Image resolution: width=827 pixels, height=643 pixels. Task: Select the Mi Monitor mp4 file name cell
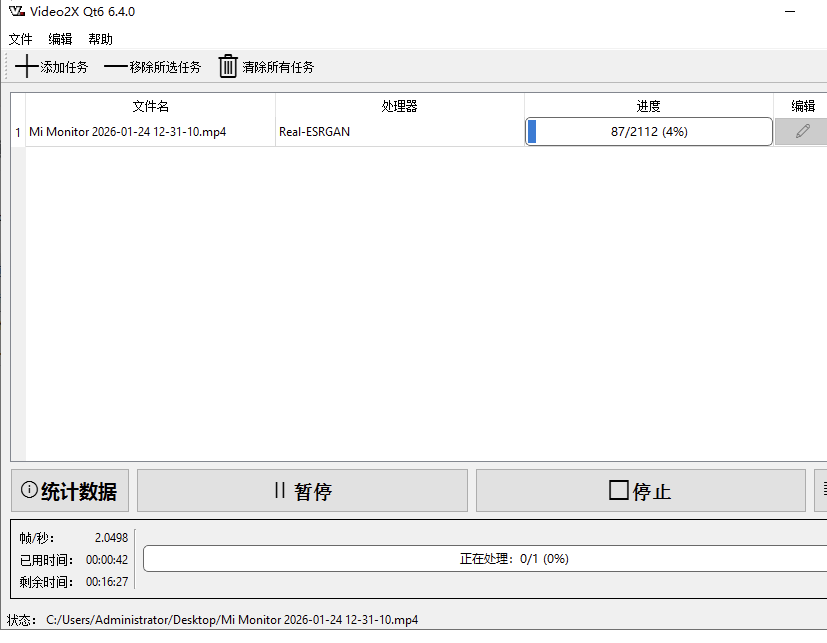pyautogui.click(x=127, y=132)
